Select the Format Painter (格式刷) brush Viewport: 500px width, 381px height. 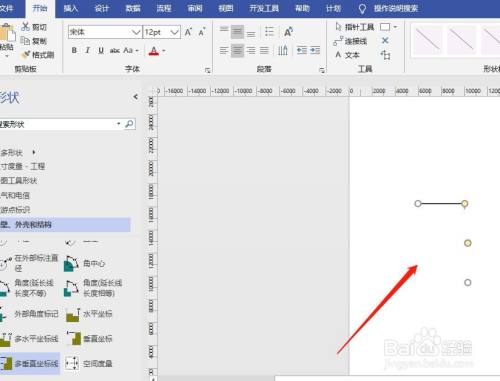pos(25,55)
